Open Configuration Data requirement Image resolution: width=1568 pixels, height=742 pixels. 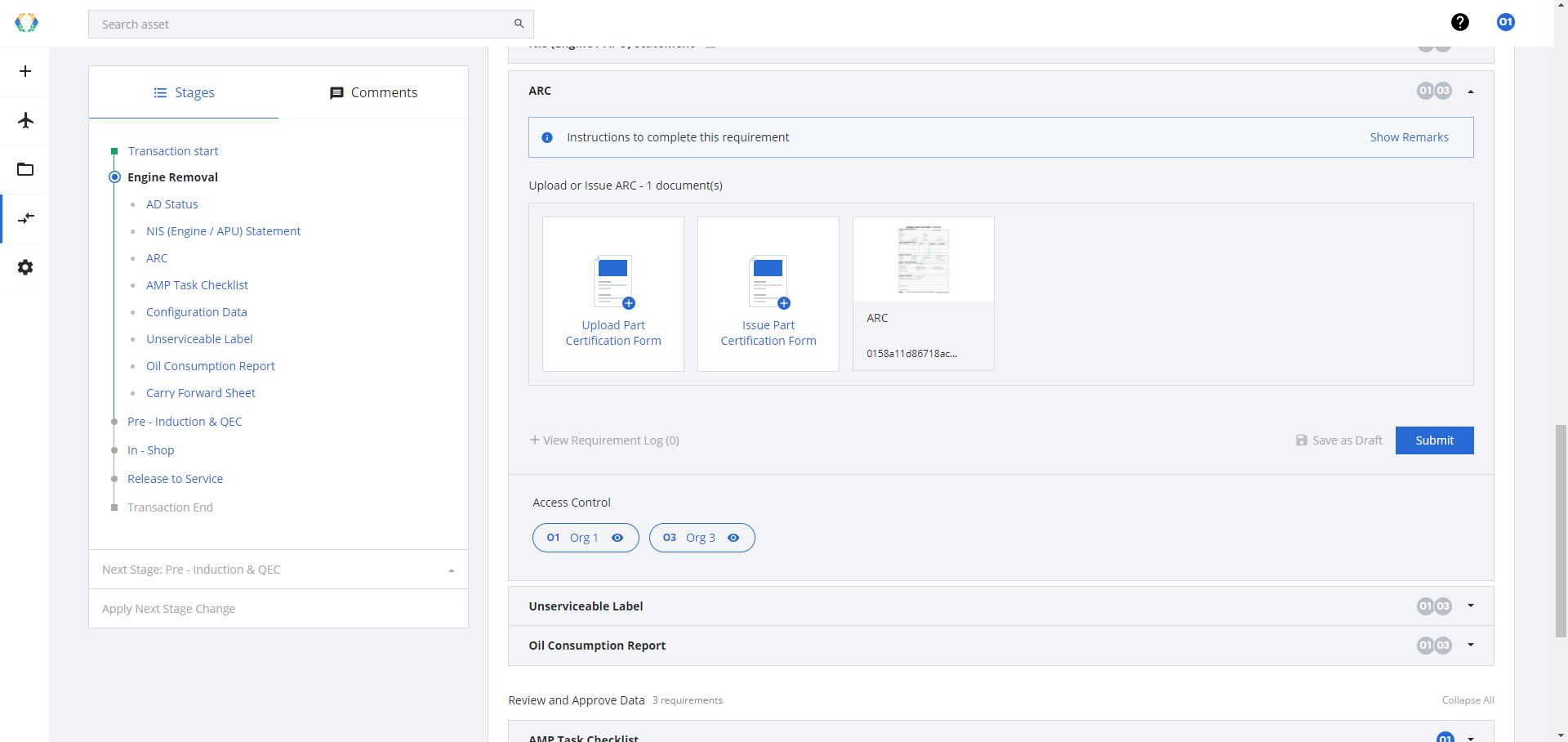(197, 312)
